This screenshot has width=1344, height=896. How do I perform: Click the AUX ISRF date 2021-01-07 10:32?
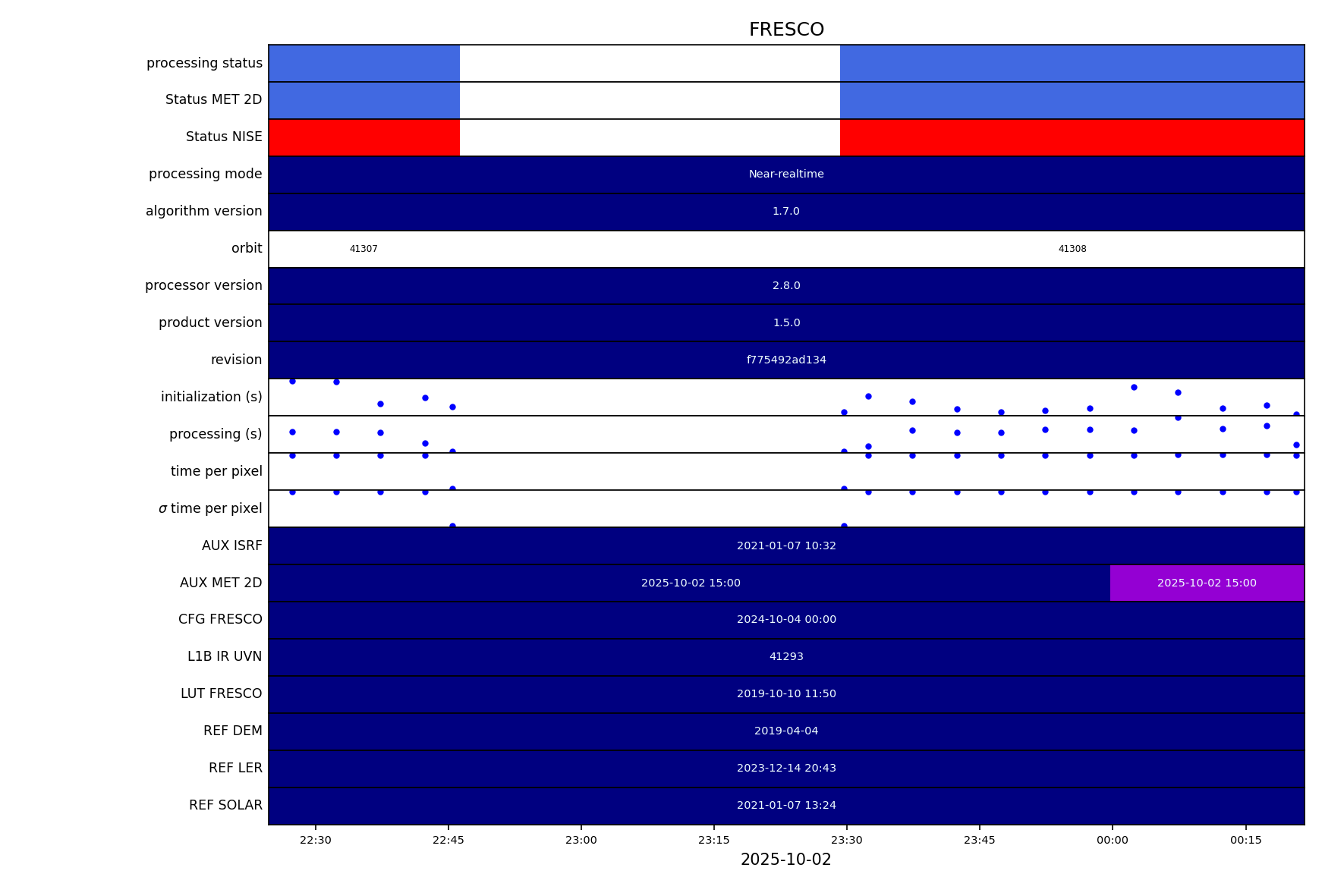pyautogui.click(x=786, y=545)
